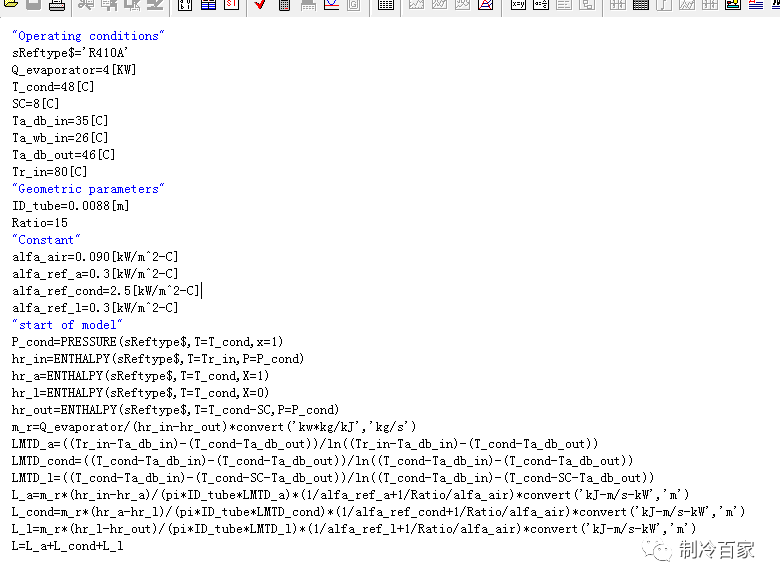The height and width of the screenshot is (584, 780).
Task: Click the Ta_db_out=46[C] line
Action: pyautogui.click(x=63, y=155)
